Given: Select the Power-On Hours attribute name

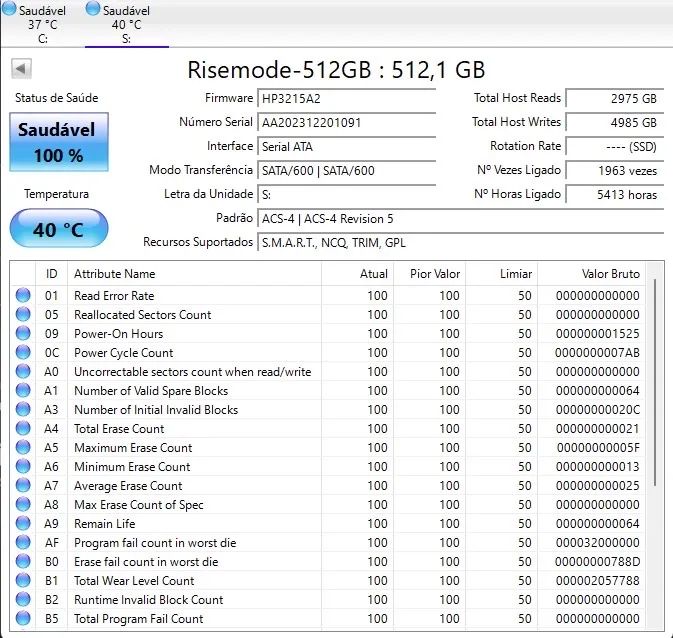Looking at the screenshot, I should point(118,334).
